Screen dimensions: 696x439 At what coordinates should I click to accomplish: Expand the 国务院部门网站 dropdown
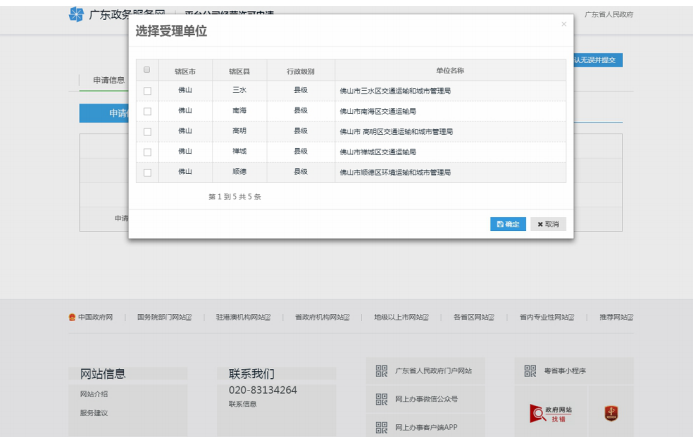pos(164,317)
